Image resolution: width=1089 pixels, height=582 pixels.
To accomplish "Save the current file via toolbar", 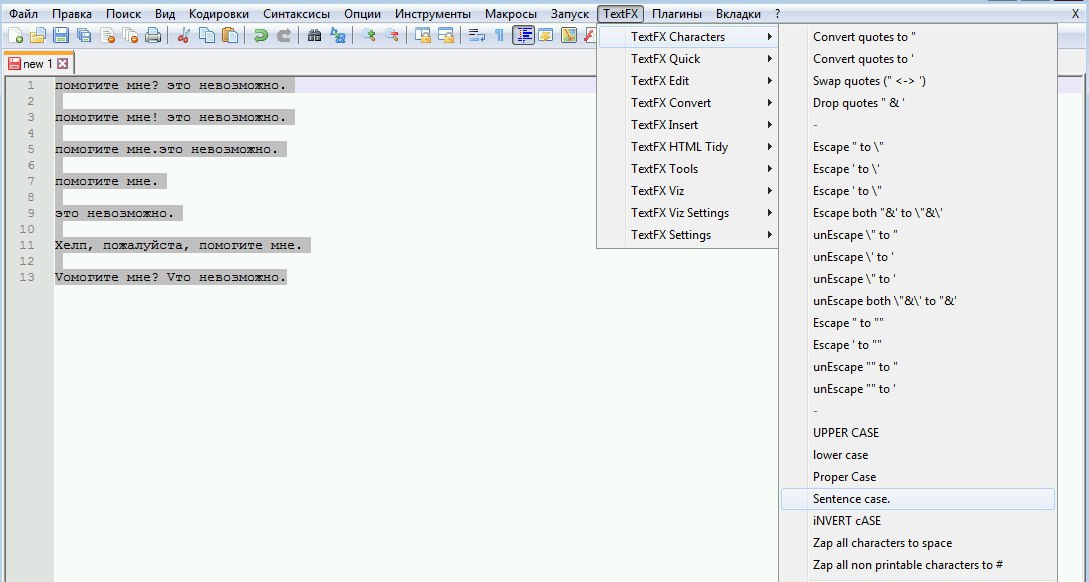I will tap(61, 35).
